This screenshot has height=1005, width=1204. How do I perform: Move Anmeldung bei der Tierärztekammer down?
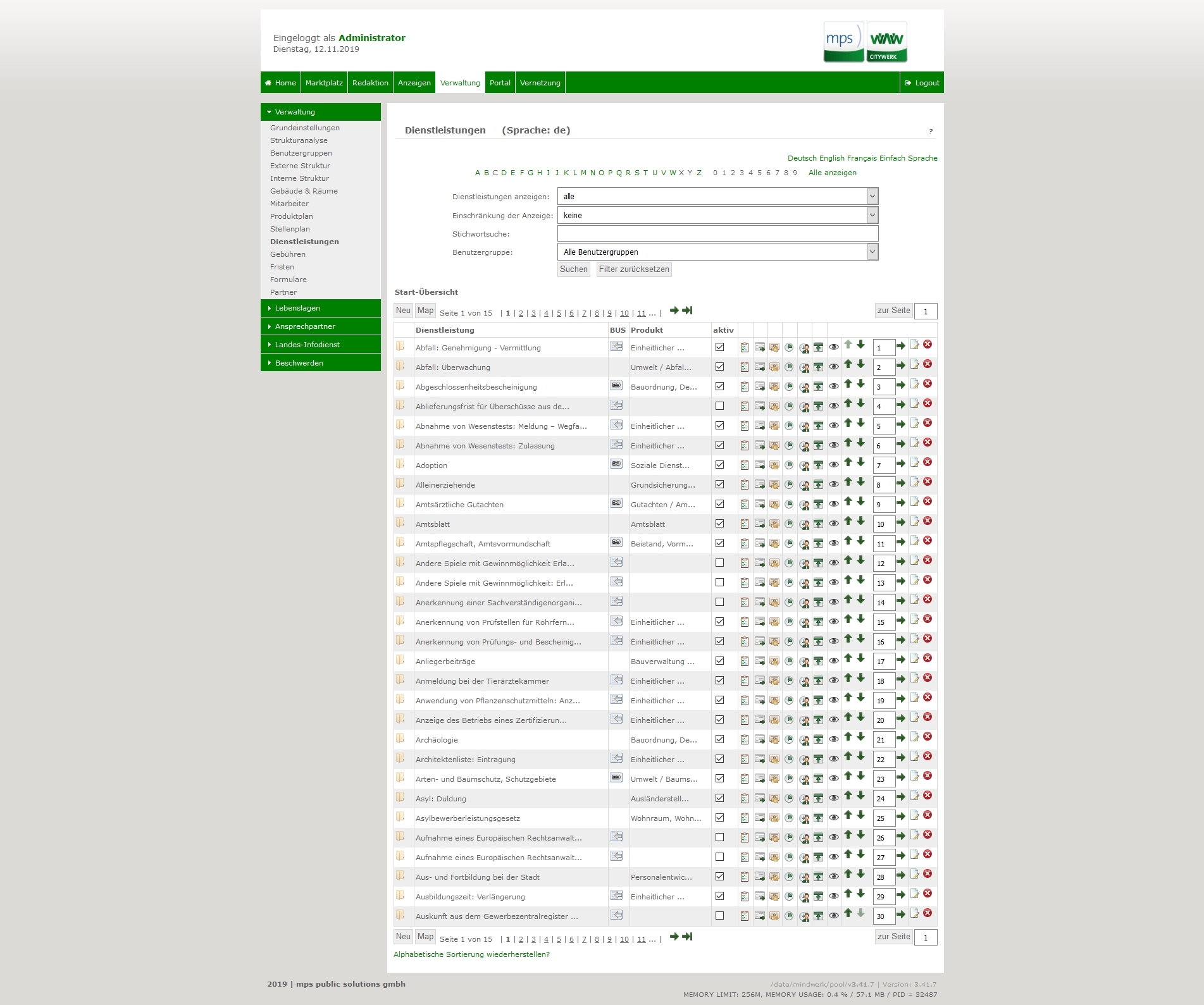(860, 678)
